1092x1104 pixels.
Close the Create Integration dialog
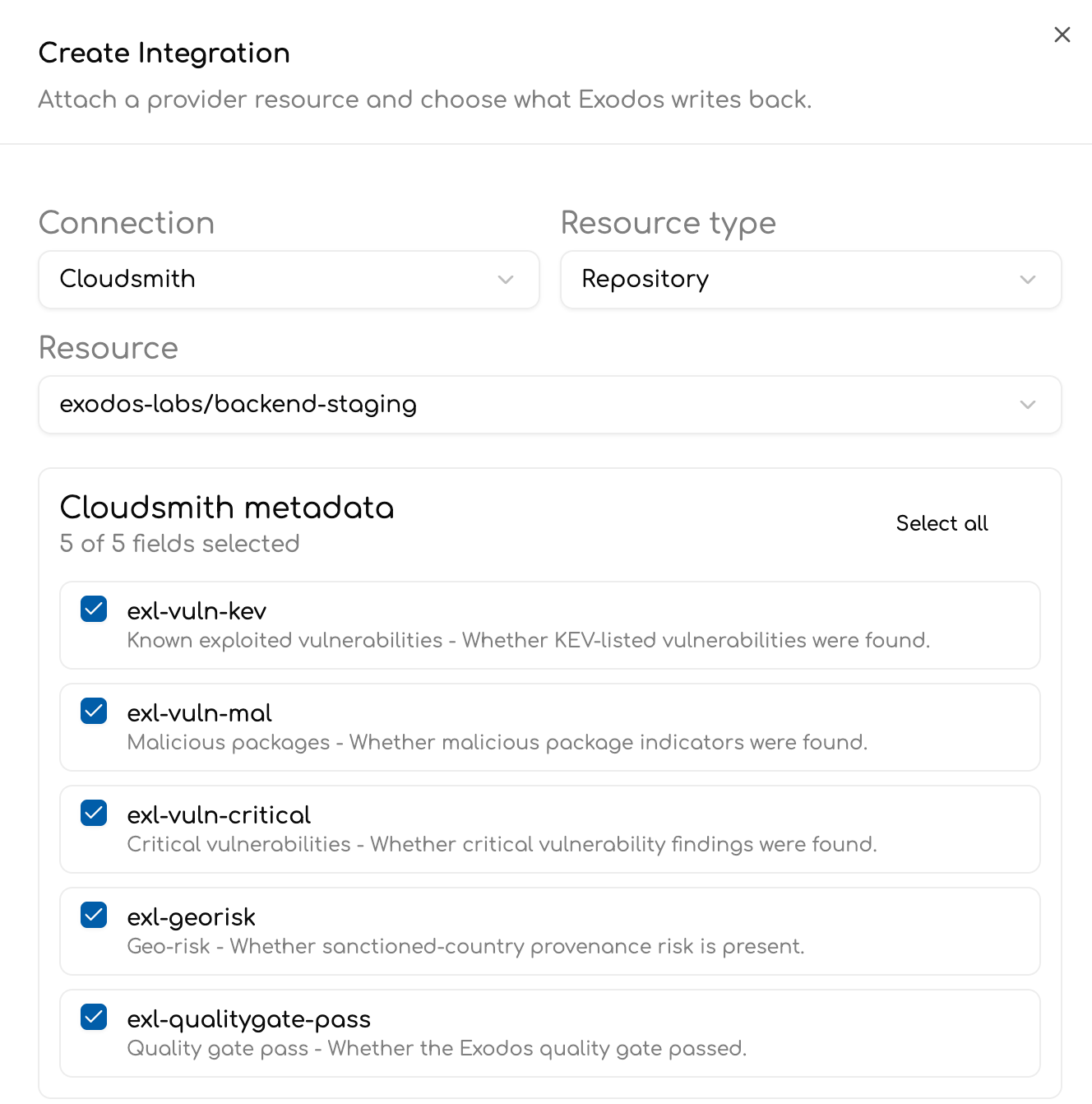[x=1062, y=35]
